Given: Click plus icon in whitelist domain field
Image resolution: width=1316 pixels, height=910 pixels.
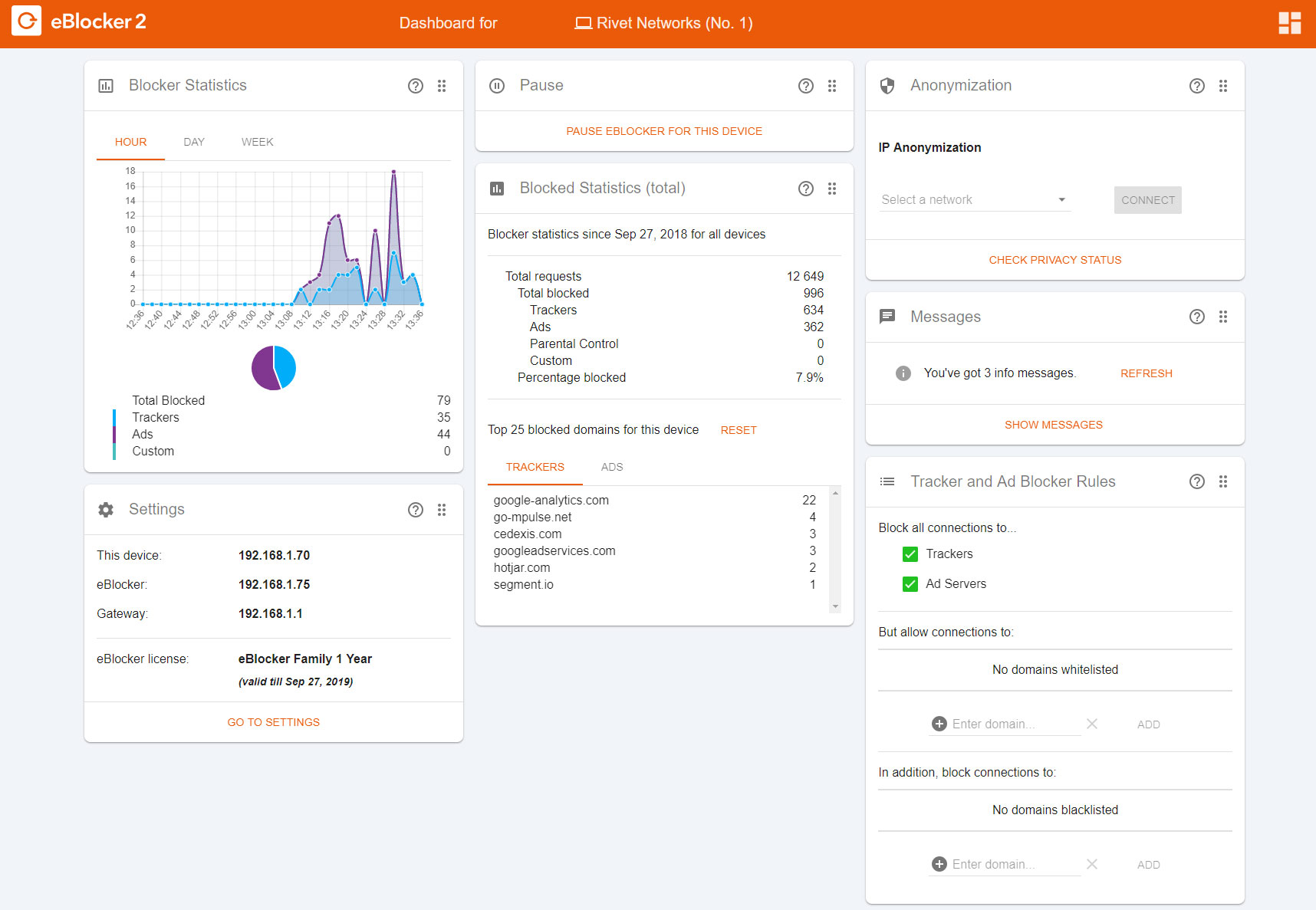Looking at the screenshot, I should pos(939,724).
